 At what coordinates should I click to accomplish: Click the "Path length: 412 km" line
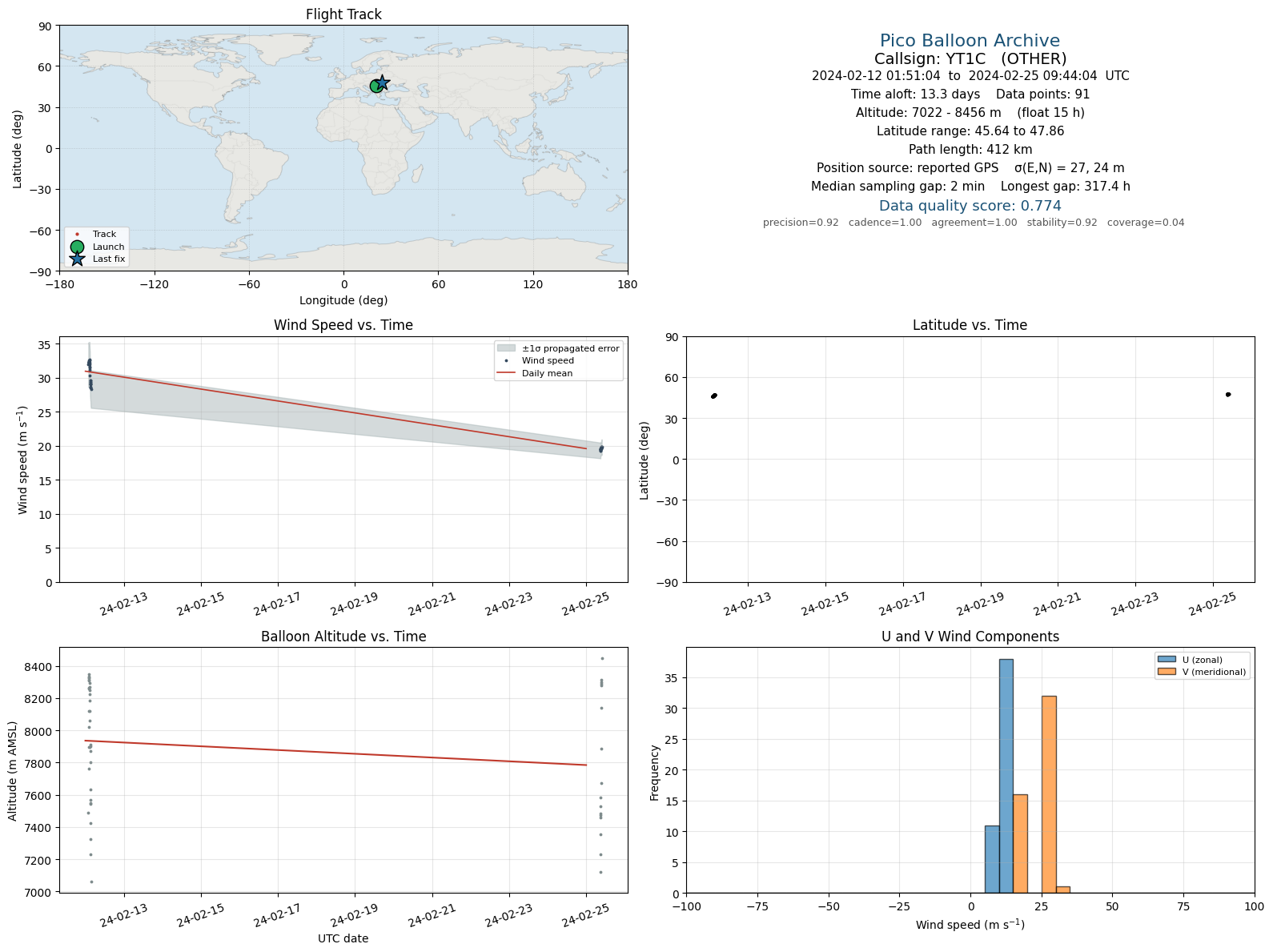point(970,150)
